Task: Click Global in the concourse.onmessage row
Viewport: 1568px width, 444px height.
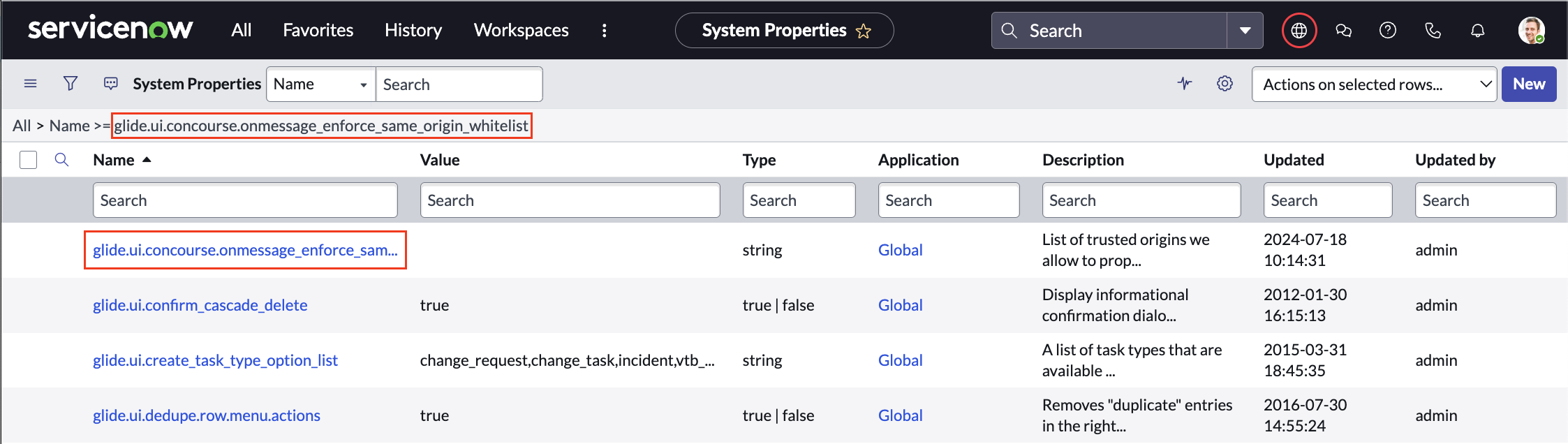Action: pos(901,250)
